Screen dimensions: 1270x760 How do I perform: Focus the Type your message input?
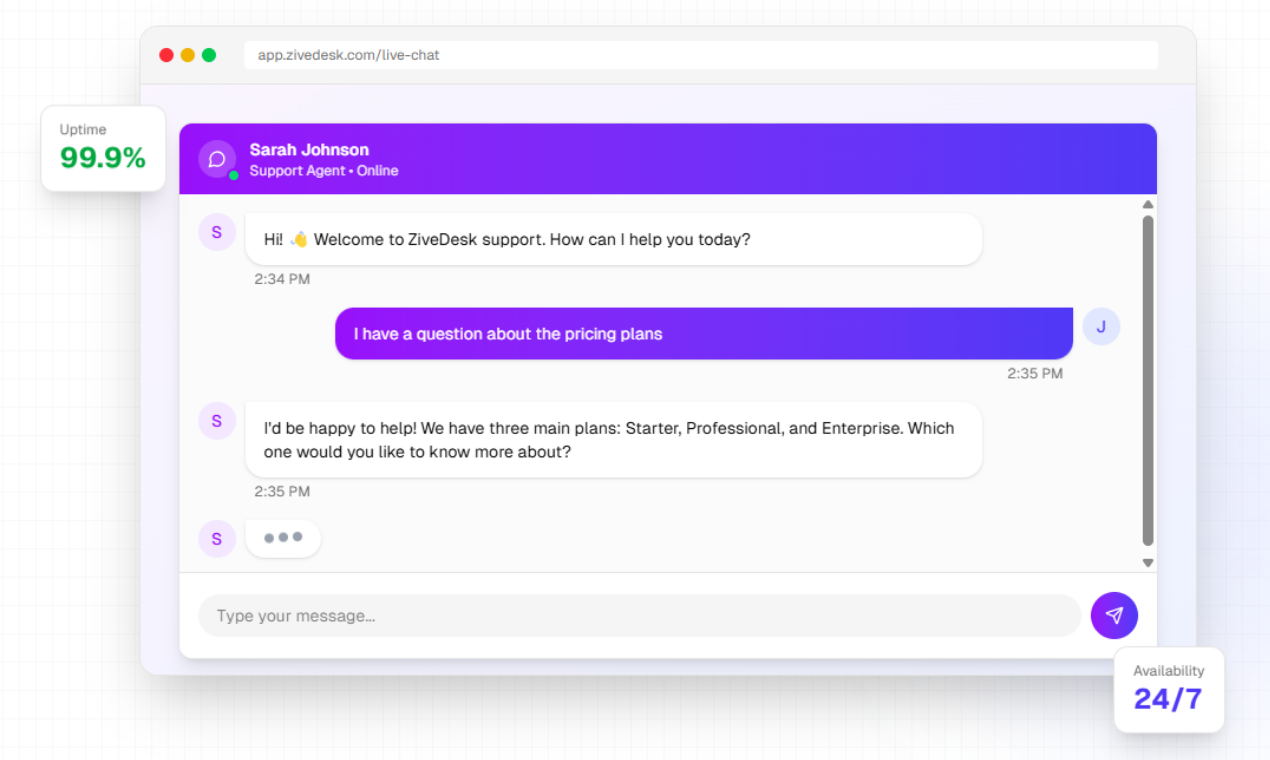639,615
